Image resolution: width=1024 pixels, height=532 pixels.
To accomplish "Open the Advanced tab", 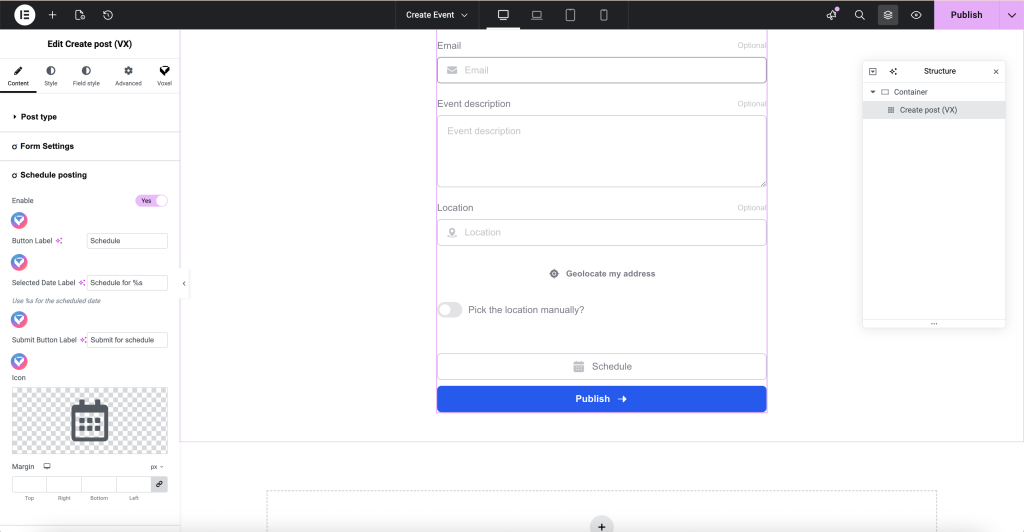I will [x=128, y=76].
